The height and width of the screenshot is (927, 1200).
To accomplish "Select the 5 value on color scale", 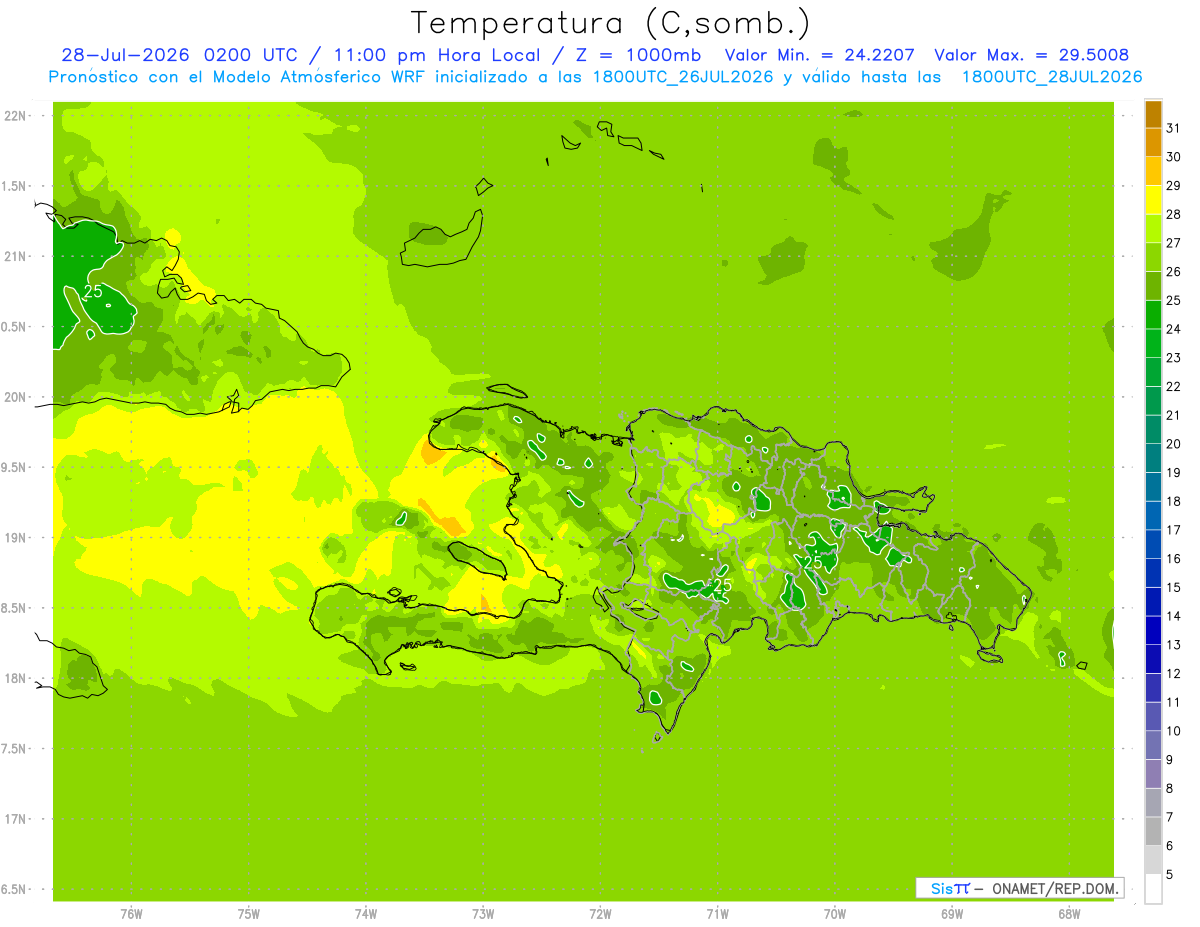I will pos(1170,875).
